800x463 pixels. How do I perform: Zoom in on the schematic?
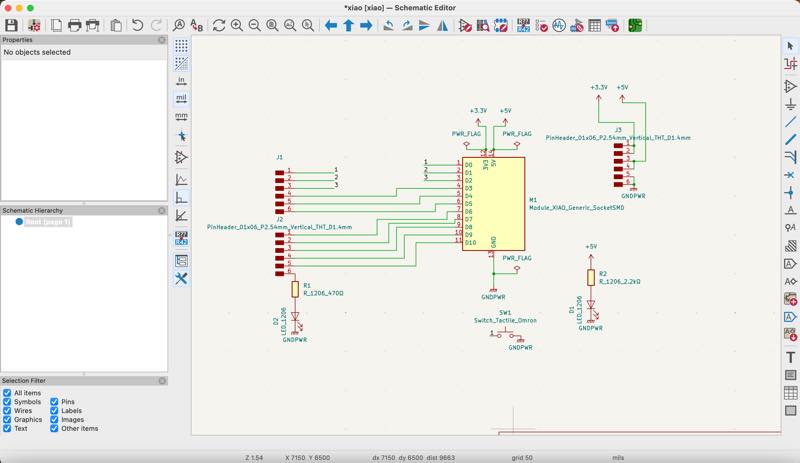click(x=237, y=25)
